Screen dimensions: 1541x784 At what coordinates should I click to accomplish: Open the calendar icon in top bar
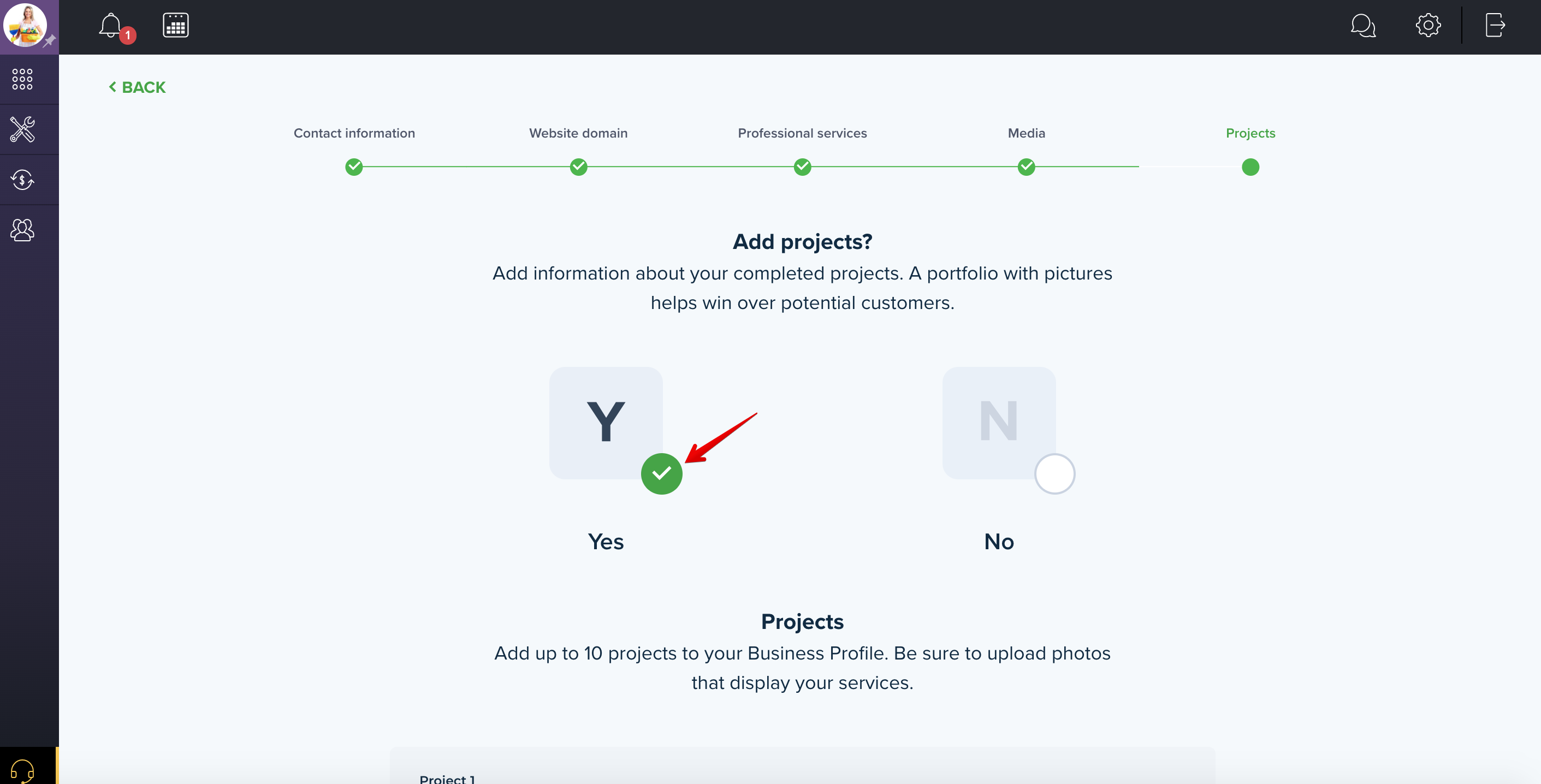(x=176, y=26)
